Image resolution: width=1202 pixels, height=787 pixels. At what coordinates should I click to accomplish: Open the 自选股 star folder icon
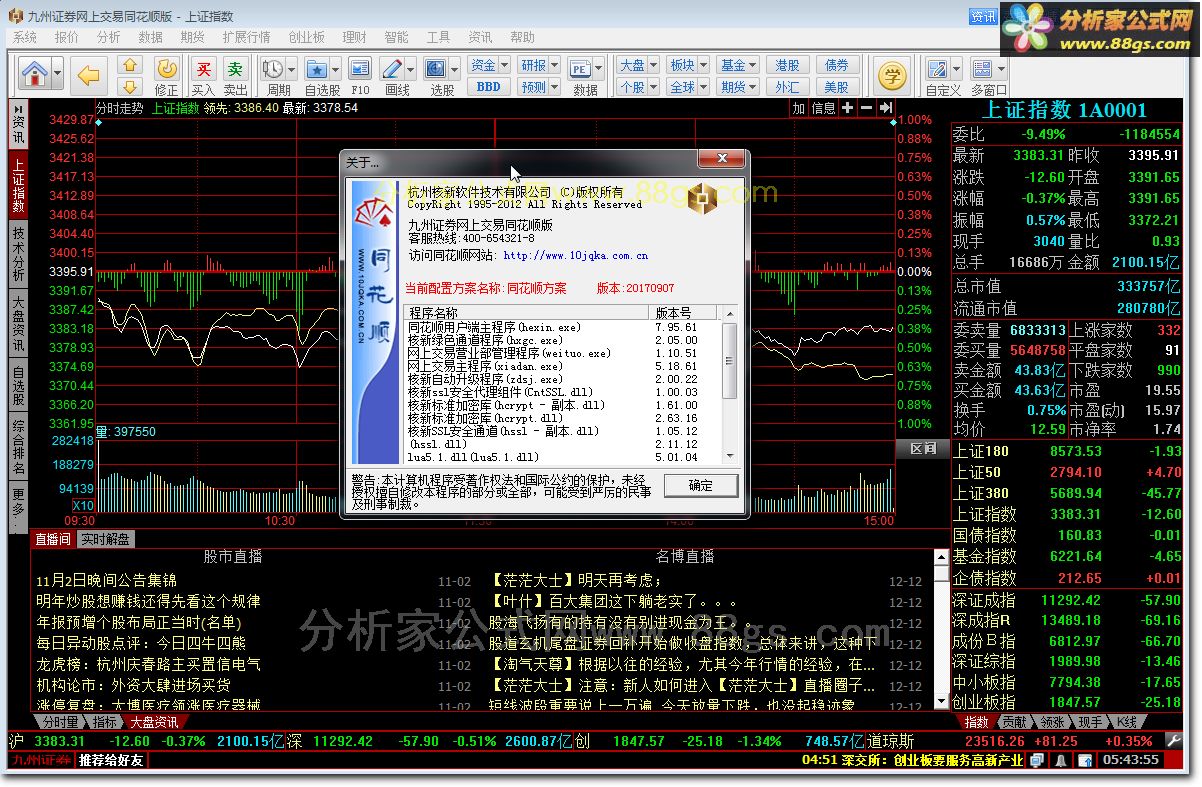(x=316, y=68)
